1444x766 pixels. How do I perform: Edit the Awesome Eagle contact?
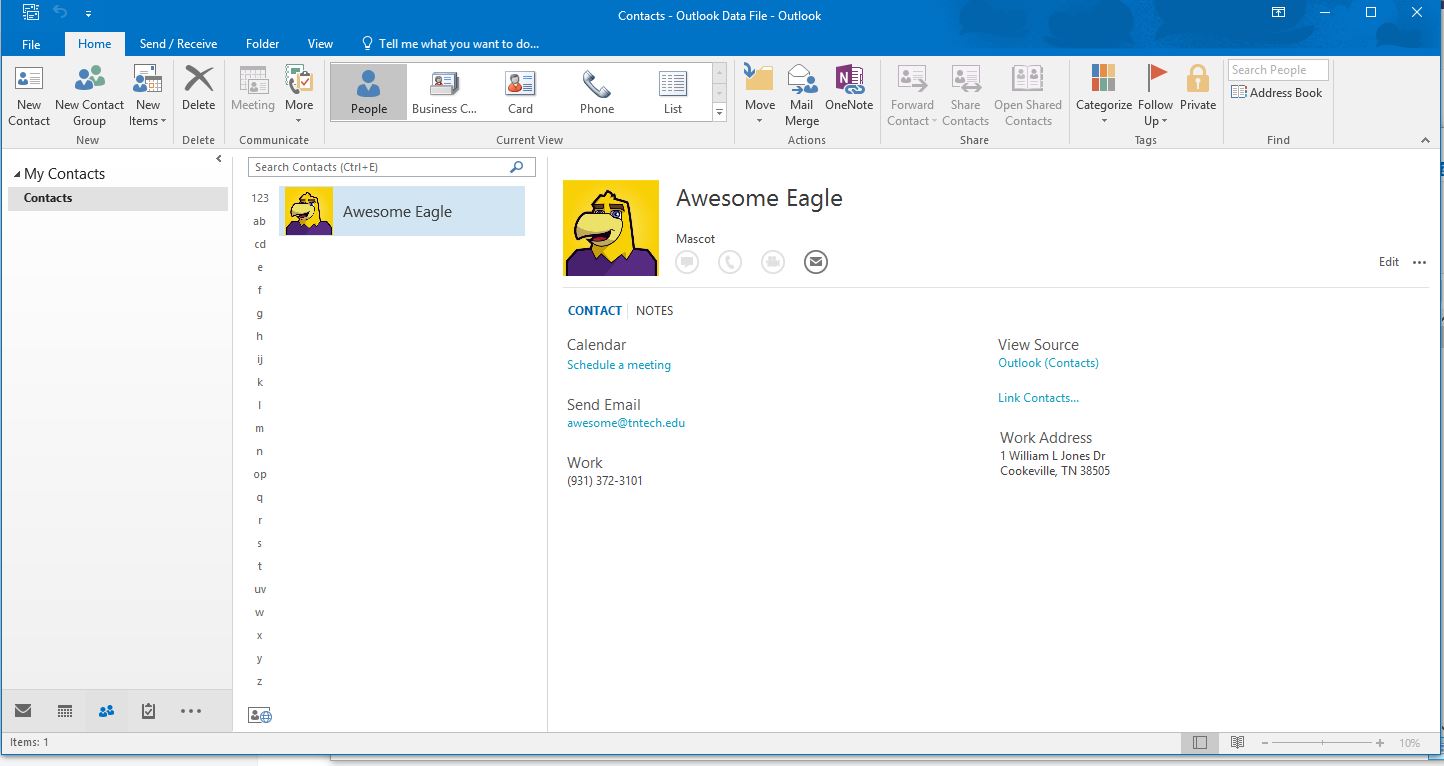(1388, 261)
